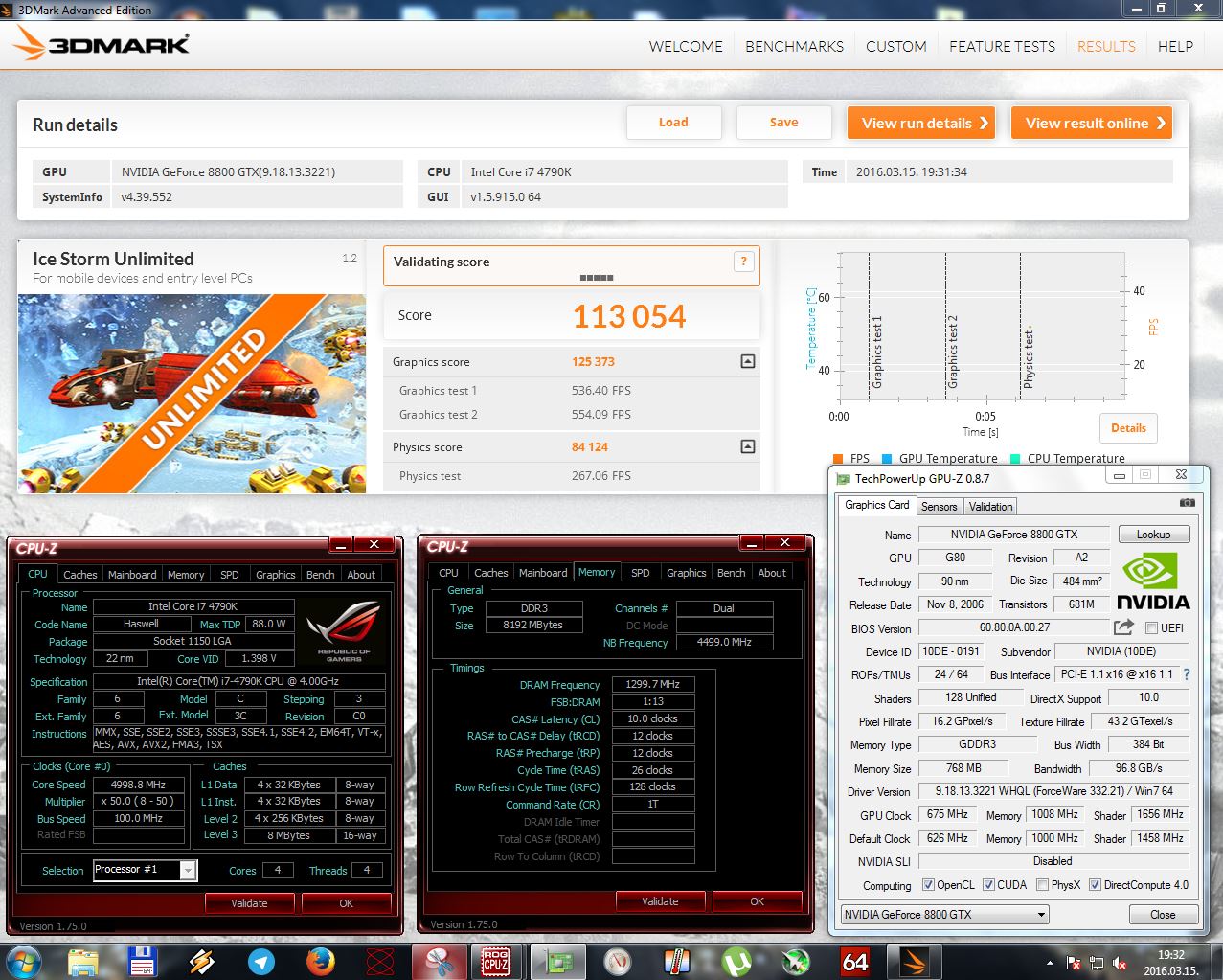Viewport: 1223px width, 980px height.
Task: Click the Details button below the chart
Action: tap(1128, 428)
